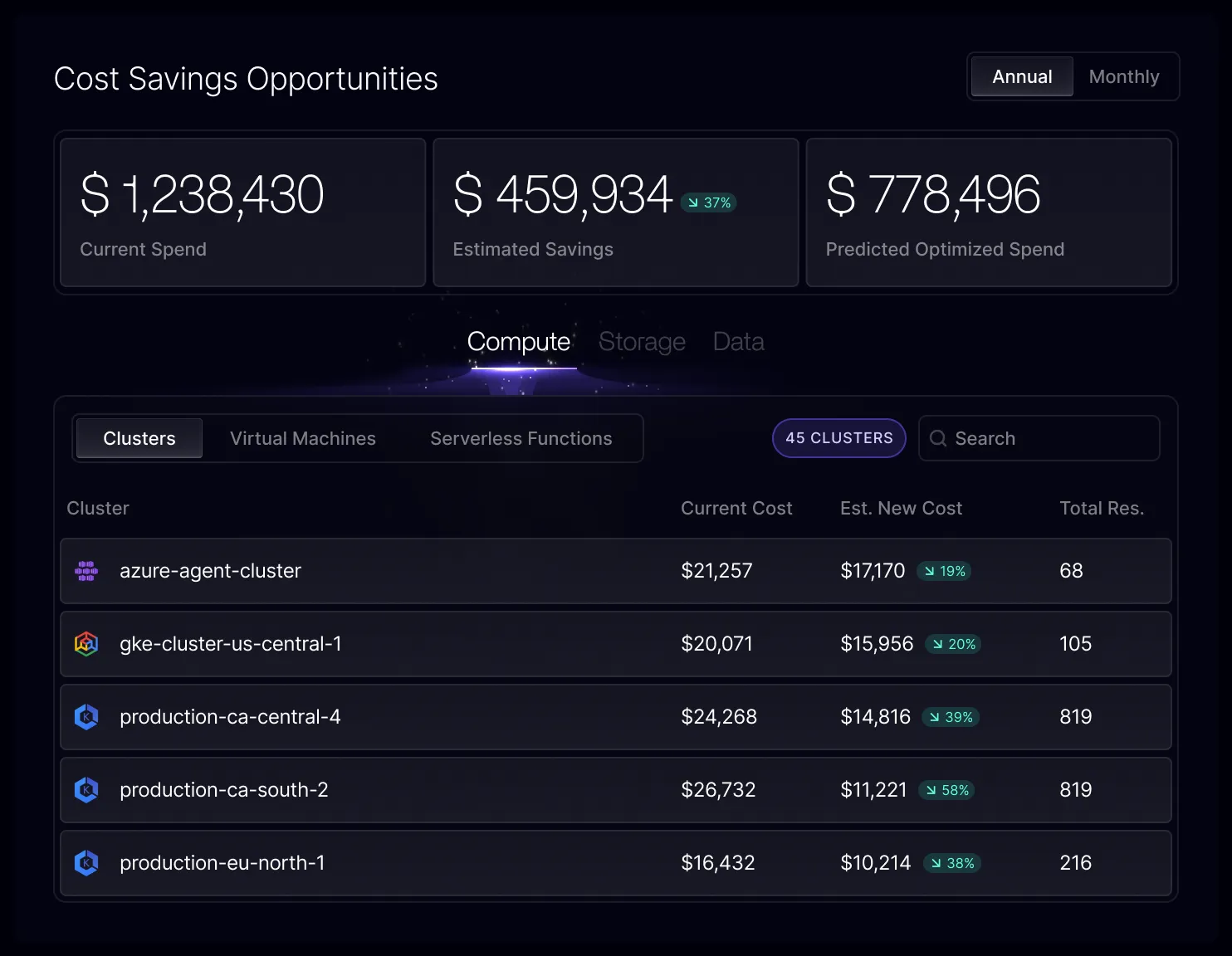The width and height of the screenshot is (1232, 956).
Task: Click the $21,257 current cost cell
Action: click(x=716, y=571)
